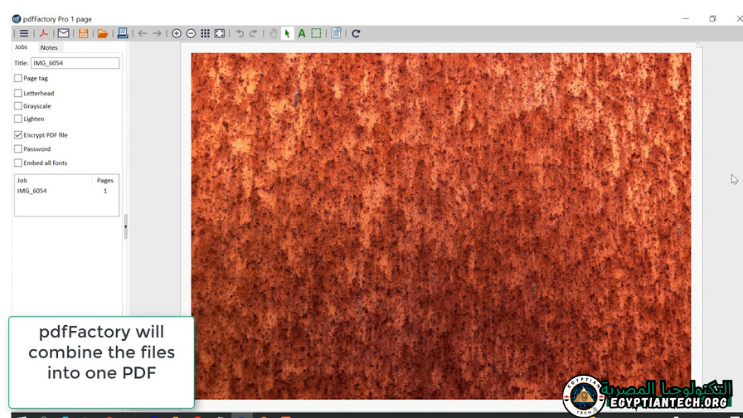Switch to the Jobs tab
The image size is (743, 418).
(21, 47)
